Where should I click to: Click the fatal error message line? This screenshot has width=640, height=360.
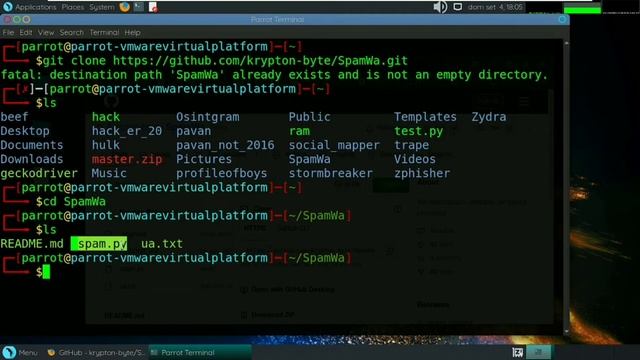pos(274,75)
